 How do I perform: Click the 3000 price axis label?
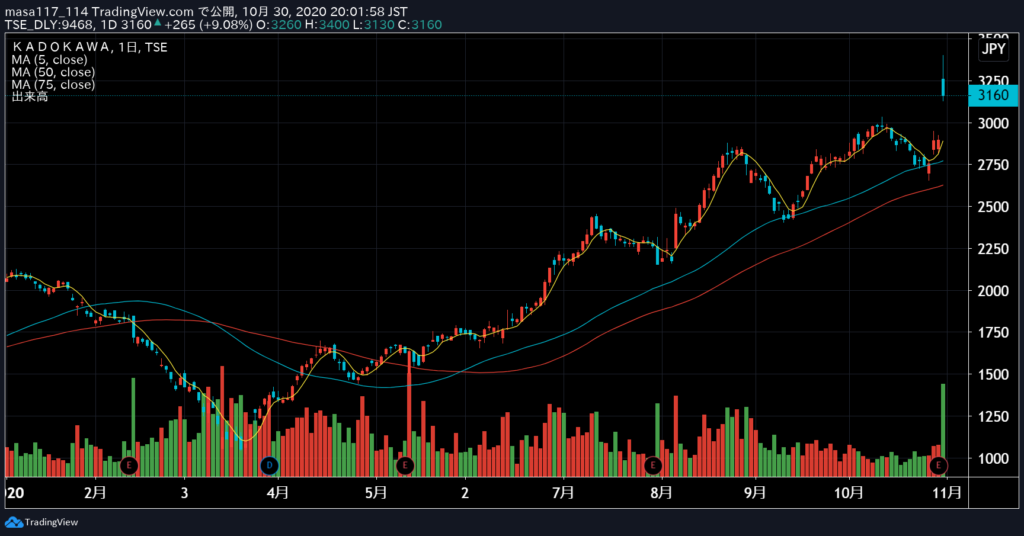click(993, 123)
